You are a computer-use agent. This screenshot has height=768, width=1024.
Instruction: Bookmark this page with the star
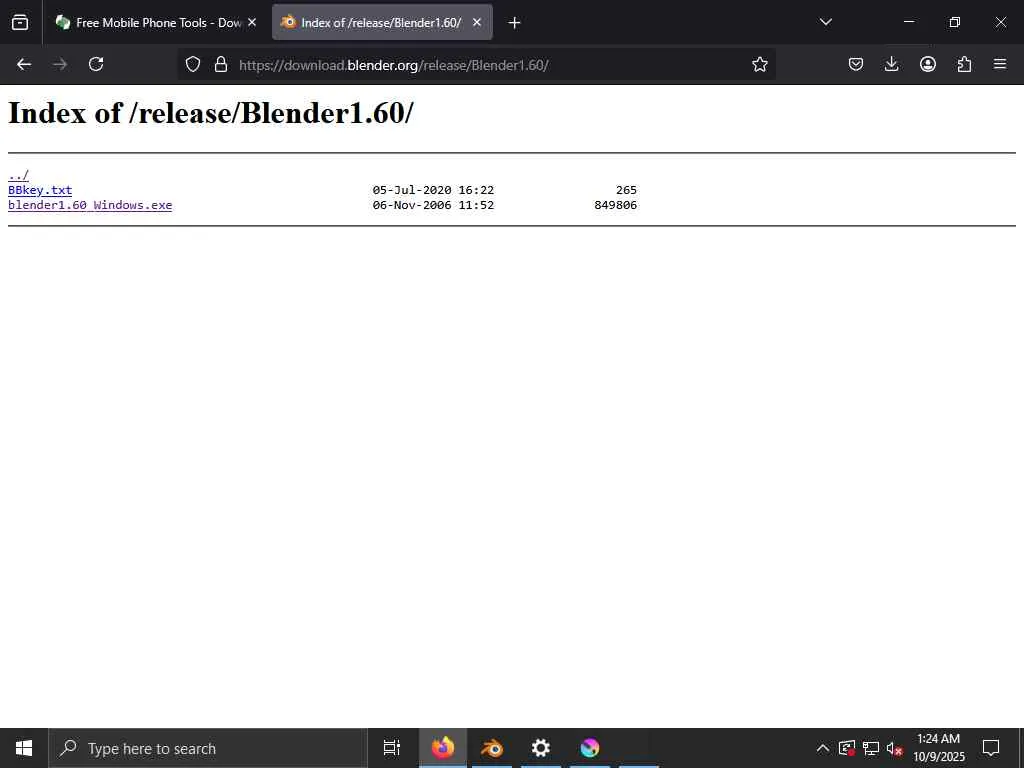(x=760, y=64)
